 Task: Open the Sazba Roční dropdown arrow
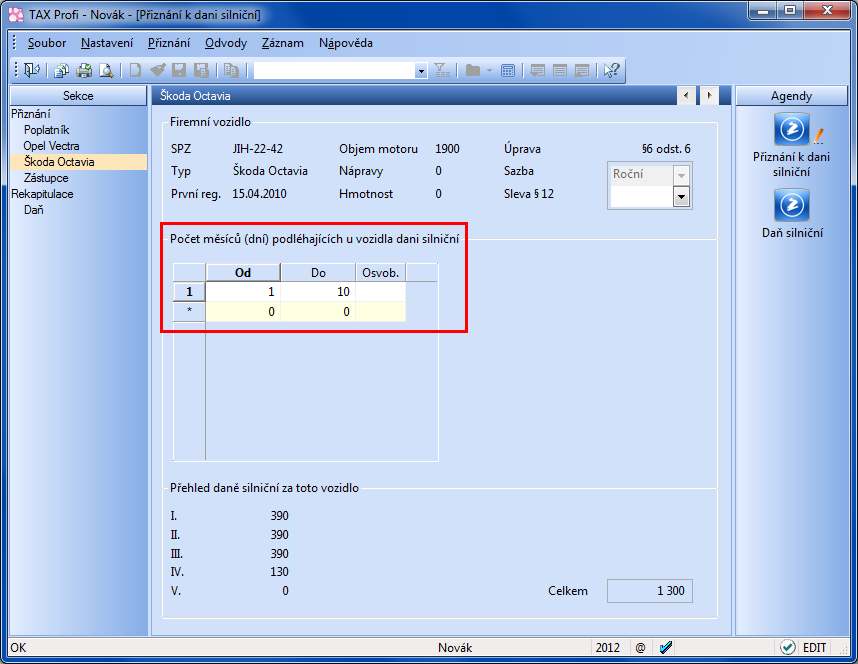(681, 175)
